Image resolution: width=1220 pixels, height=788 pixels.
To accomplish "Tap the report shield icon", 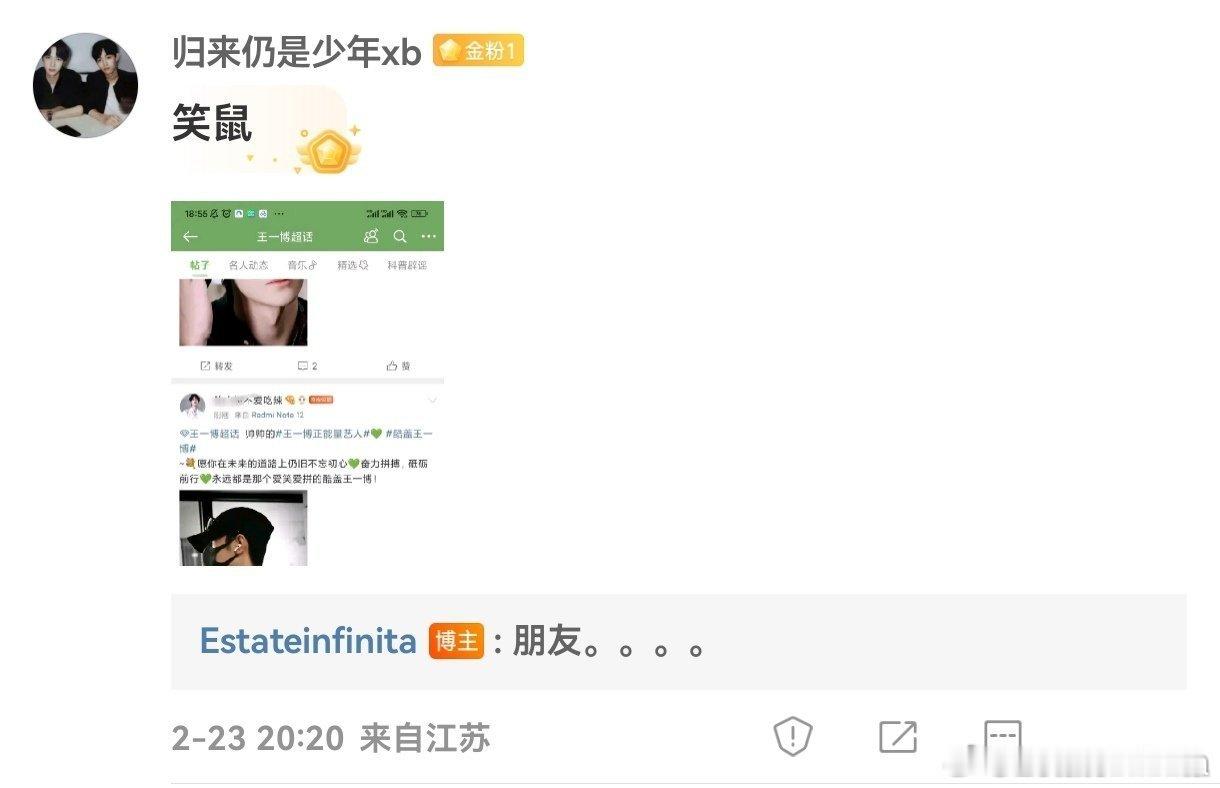I will click(793, 737).
